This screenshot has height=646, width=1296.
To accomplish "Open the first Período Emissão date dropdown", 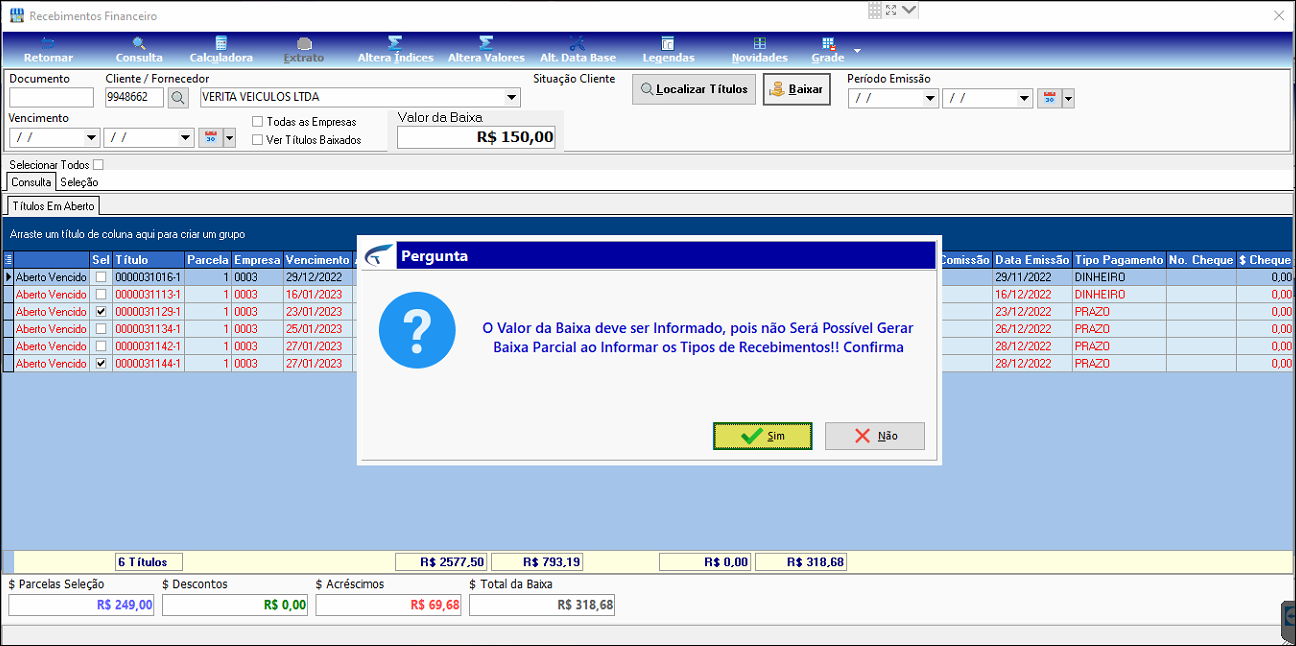I will tap(930, 98).
